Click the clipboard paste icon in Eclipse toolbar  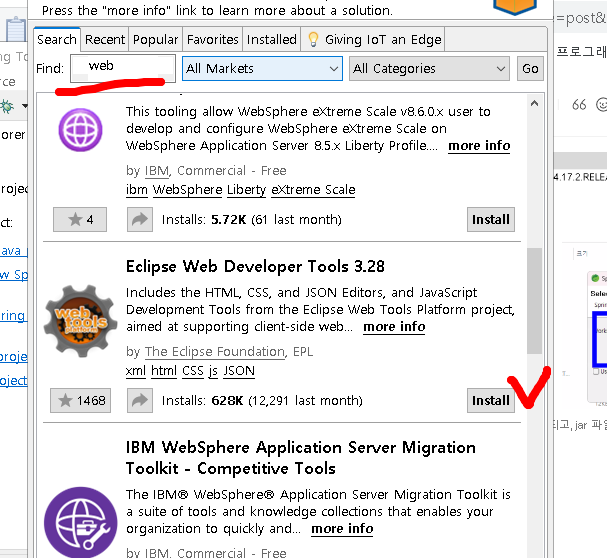pos(16,29)
